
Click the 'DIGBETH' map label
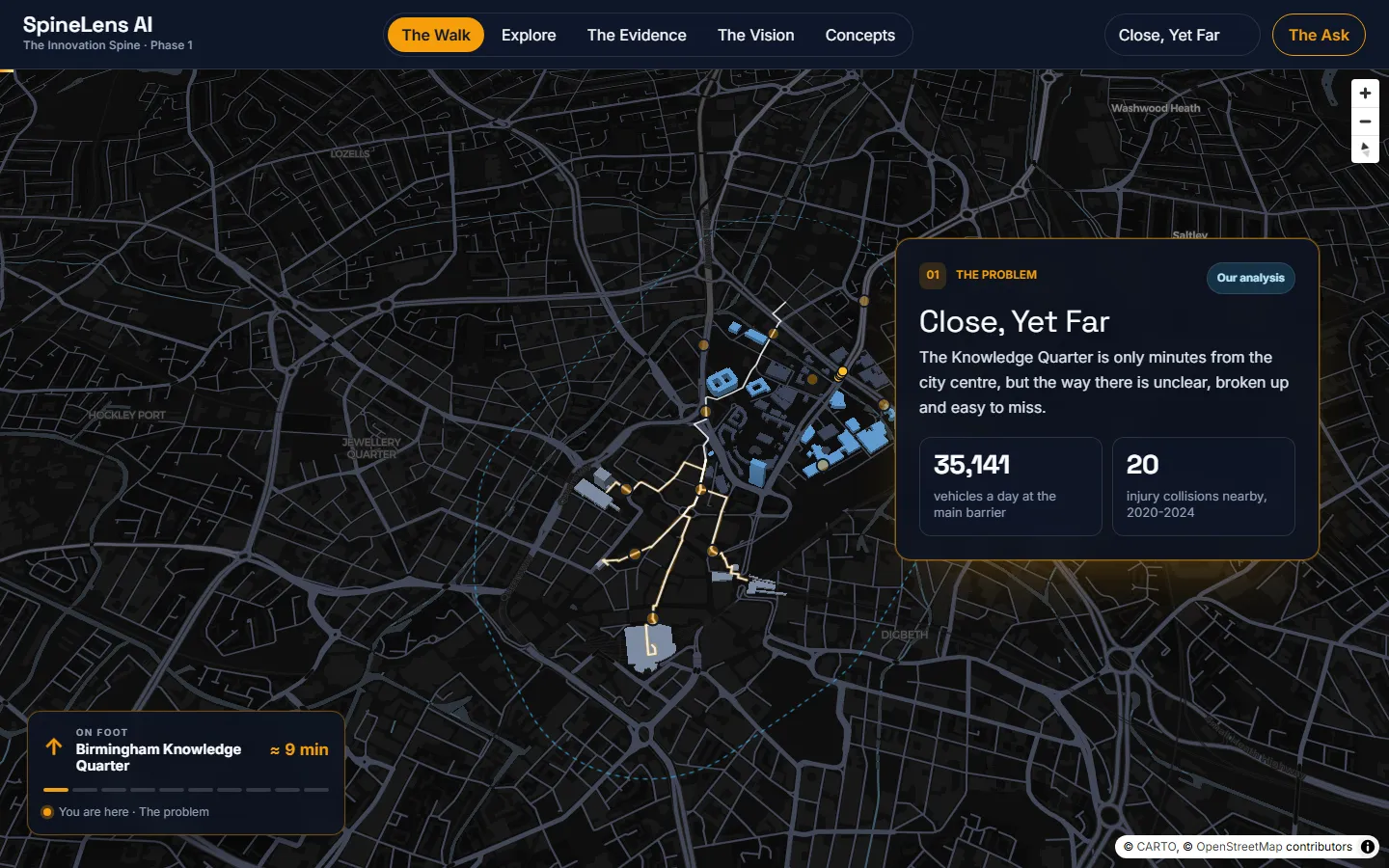tap(905, 635)
